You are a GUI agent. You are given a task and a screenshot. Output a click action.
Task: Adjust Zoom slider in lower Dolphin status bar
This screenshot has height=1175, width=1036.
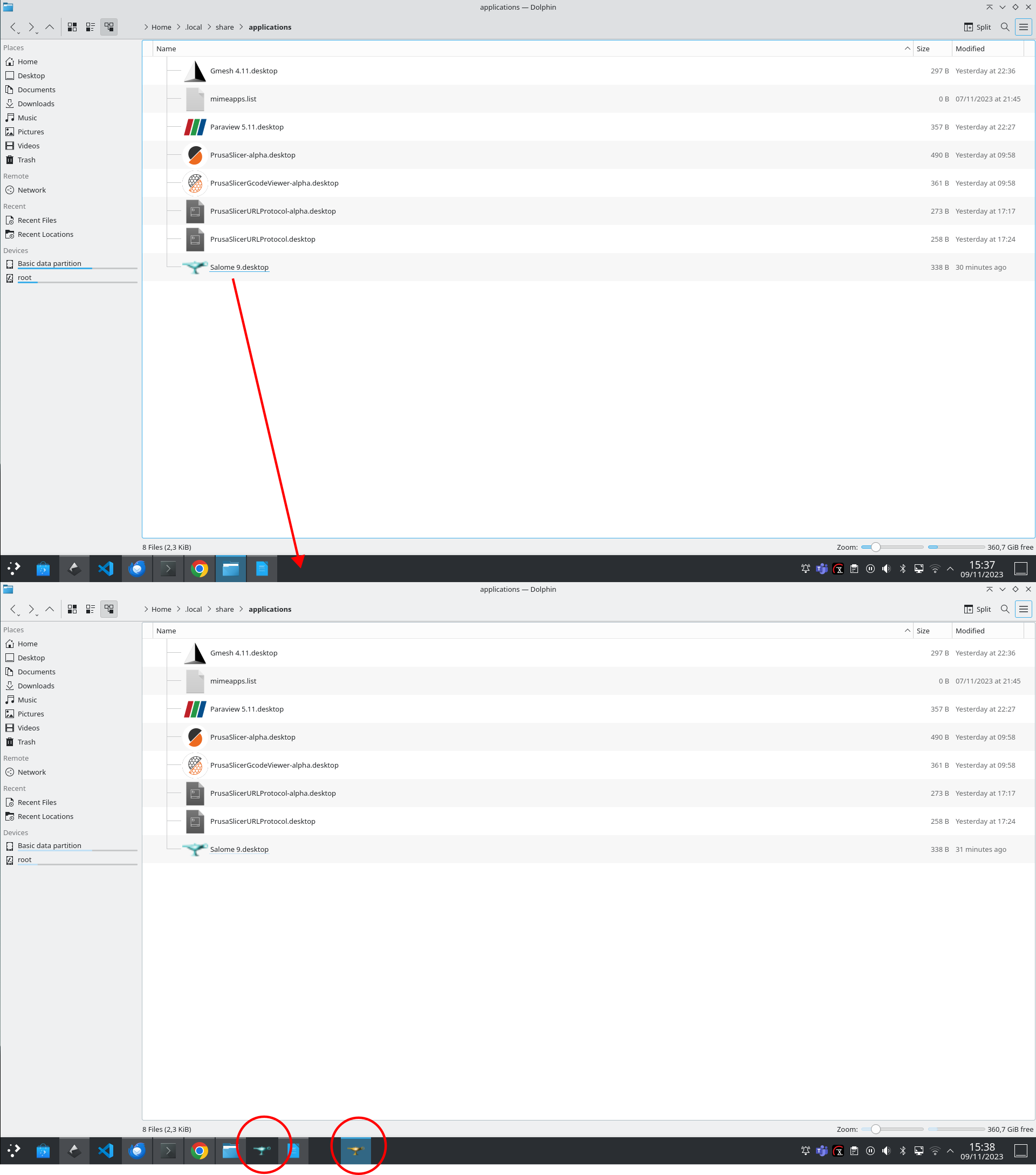(x=892, y=1130)
